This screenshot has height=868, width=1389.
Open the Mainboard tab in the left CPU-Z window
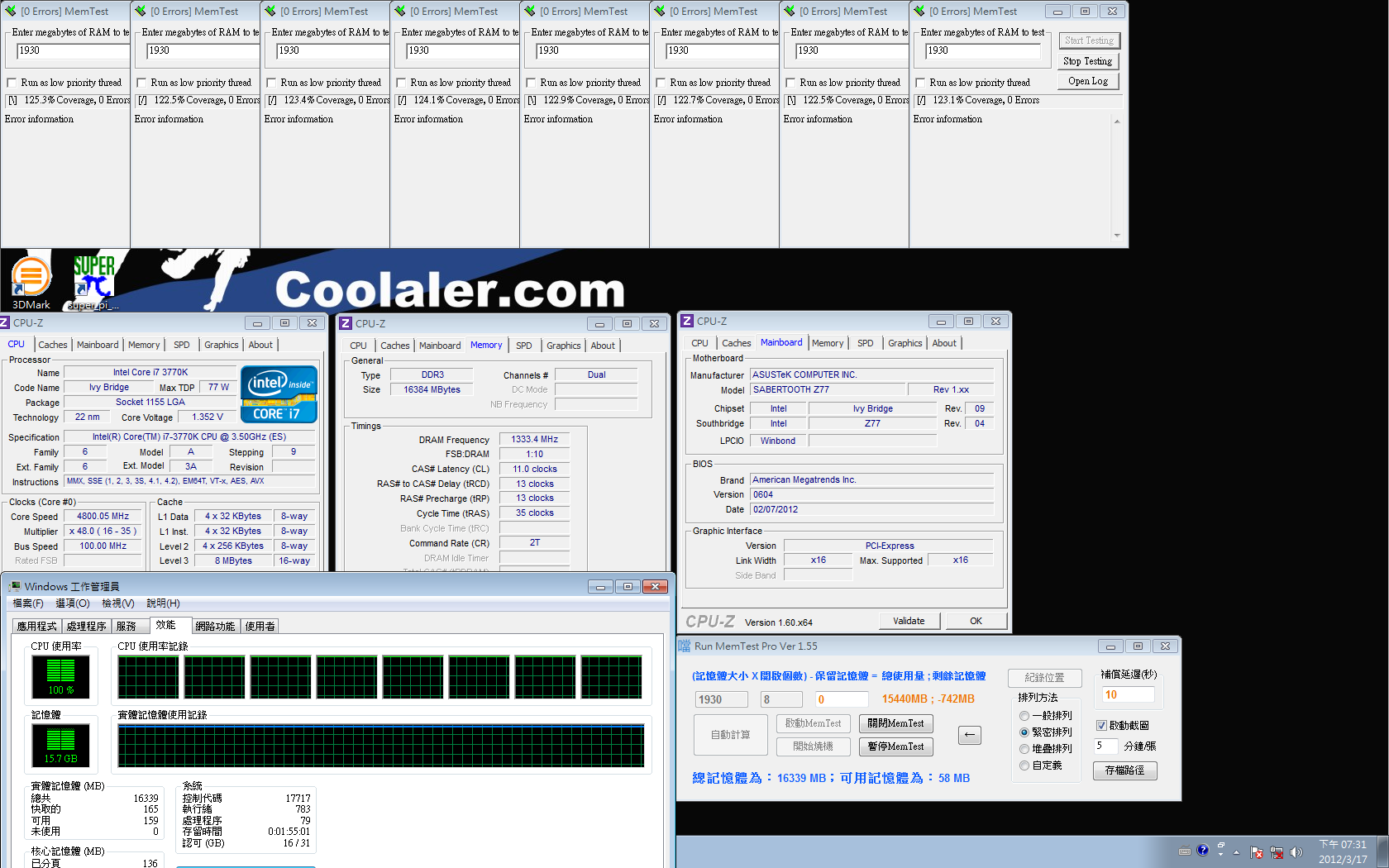pyautogui.click(x=98, y=345)
